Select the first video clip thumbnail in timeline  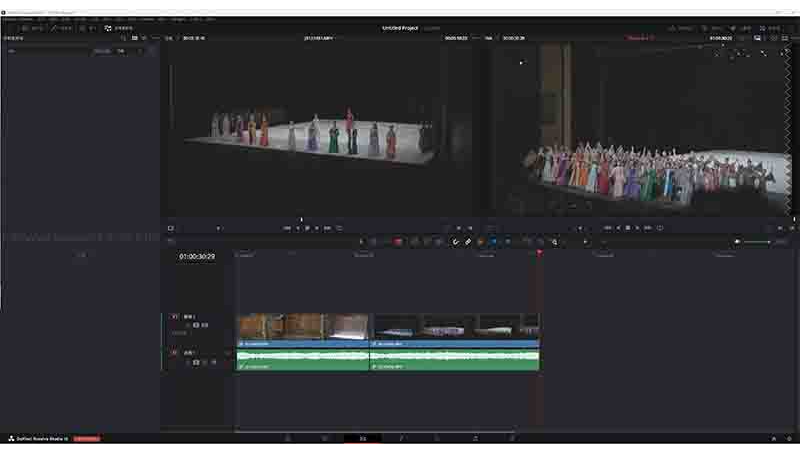pos(303,327)
